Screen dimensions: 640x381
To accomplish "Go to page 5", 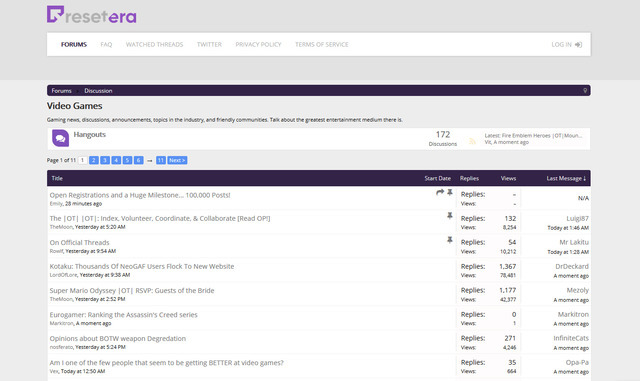I will [127, 160].
